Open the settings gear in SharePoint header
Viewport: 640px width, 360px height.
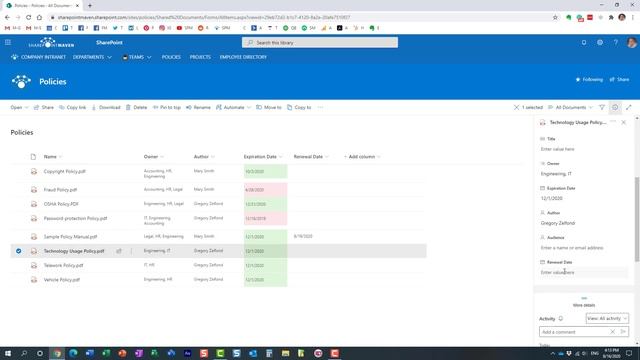coord(600,42)
